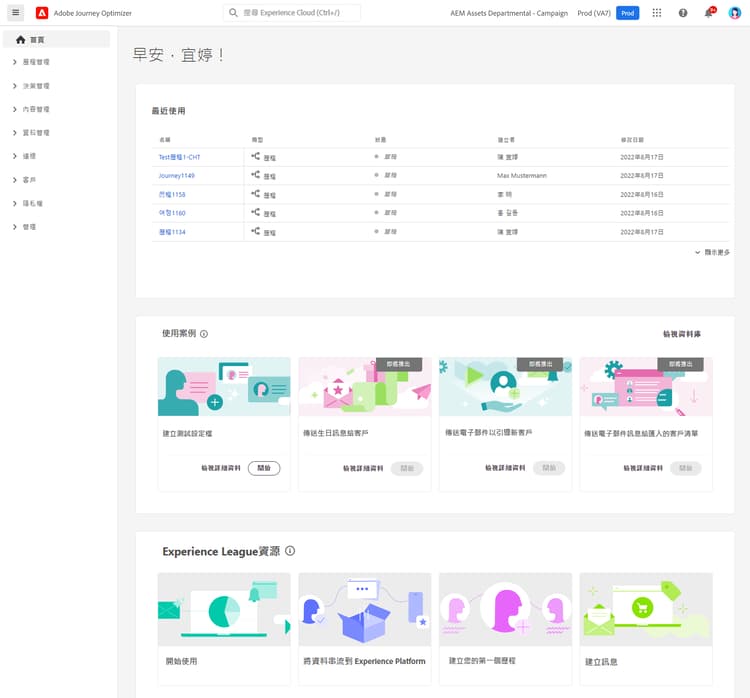
Task: Expand the 歷程管理 sidebar section
Action: [15, 62]
